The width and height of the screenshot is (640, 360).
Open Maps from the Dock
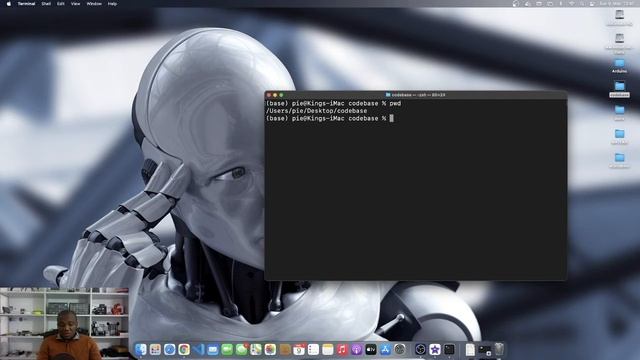(256, 349)
